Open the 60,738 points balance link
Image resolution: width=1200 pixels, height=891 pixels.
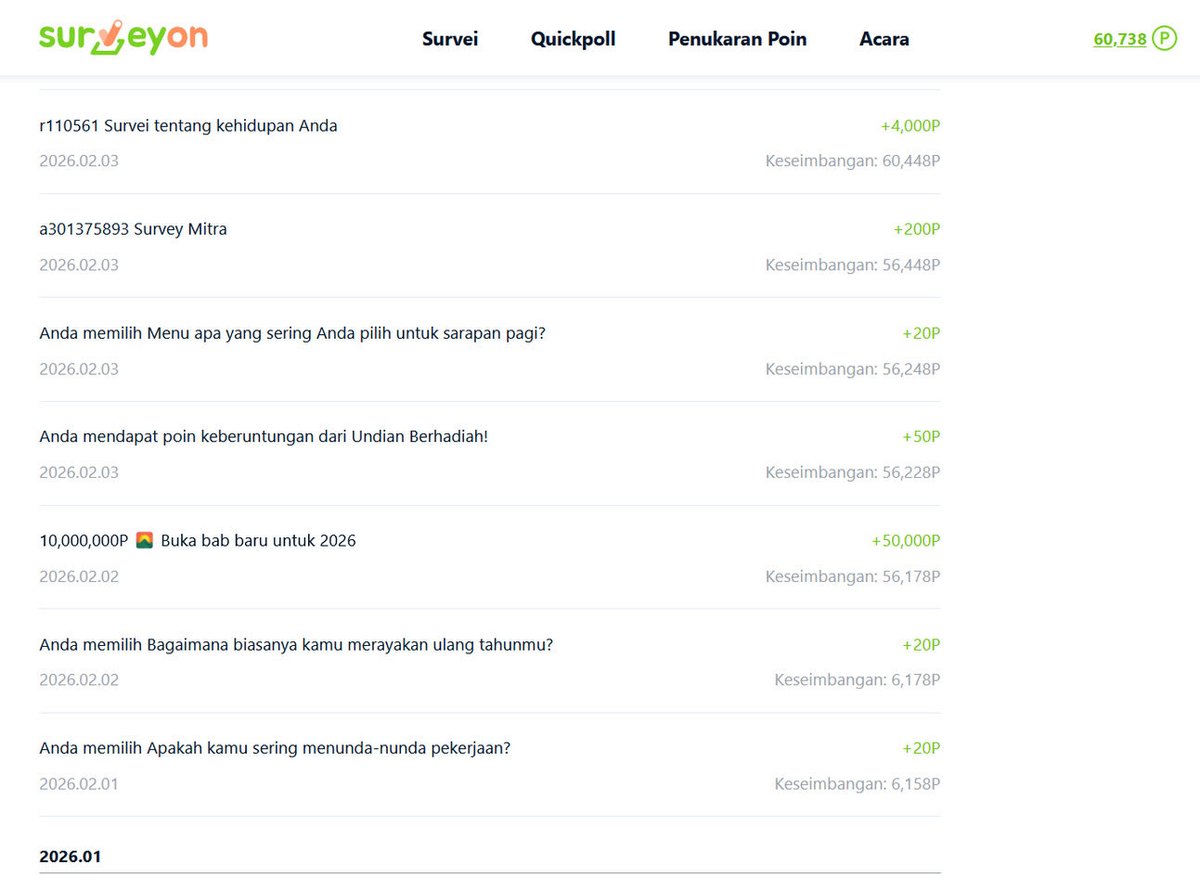pyautogui.click(x=1120, y=40)
